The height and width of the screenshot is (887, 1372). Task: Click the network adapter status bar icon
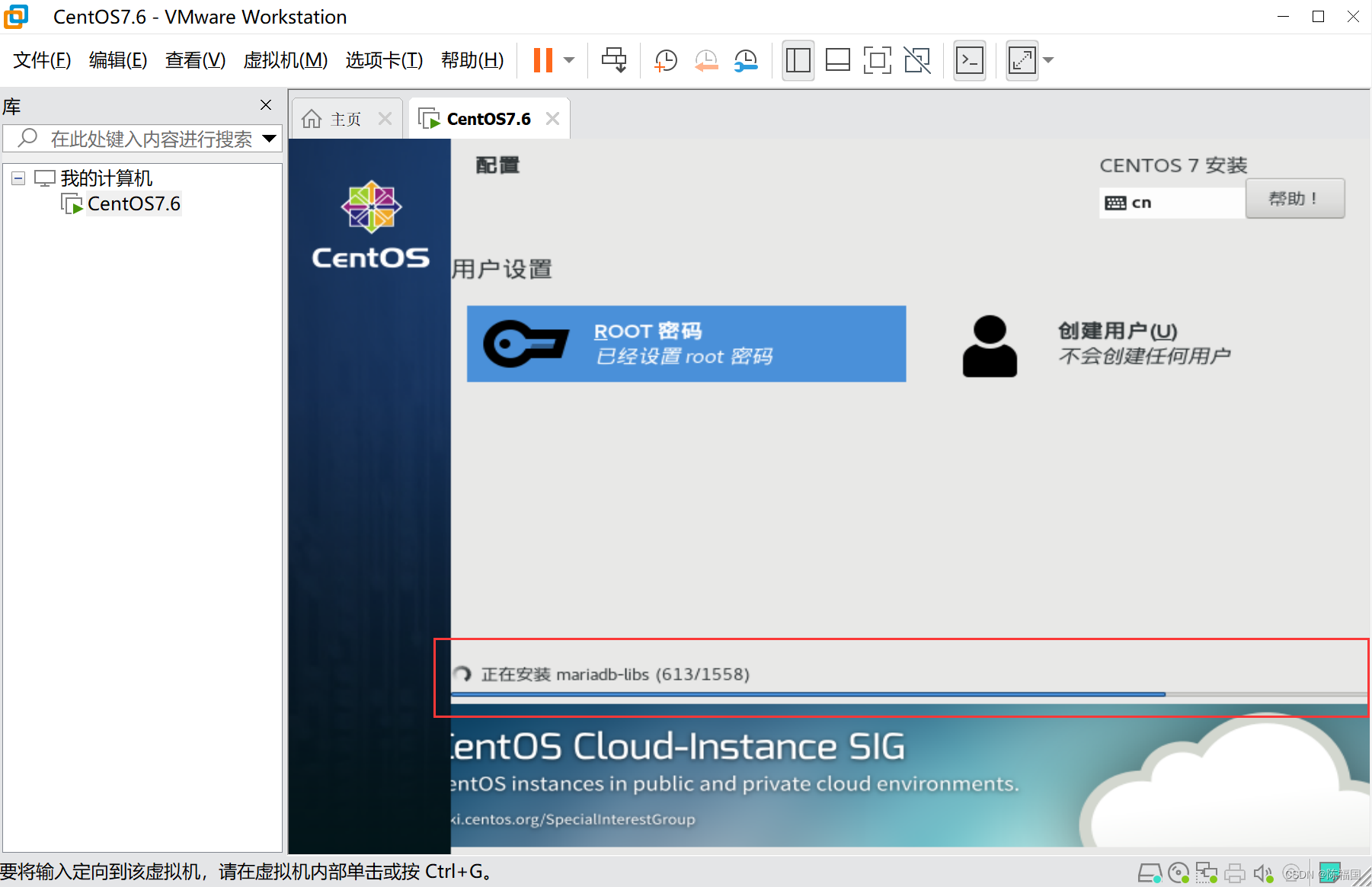click(1207, 873)
